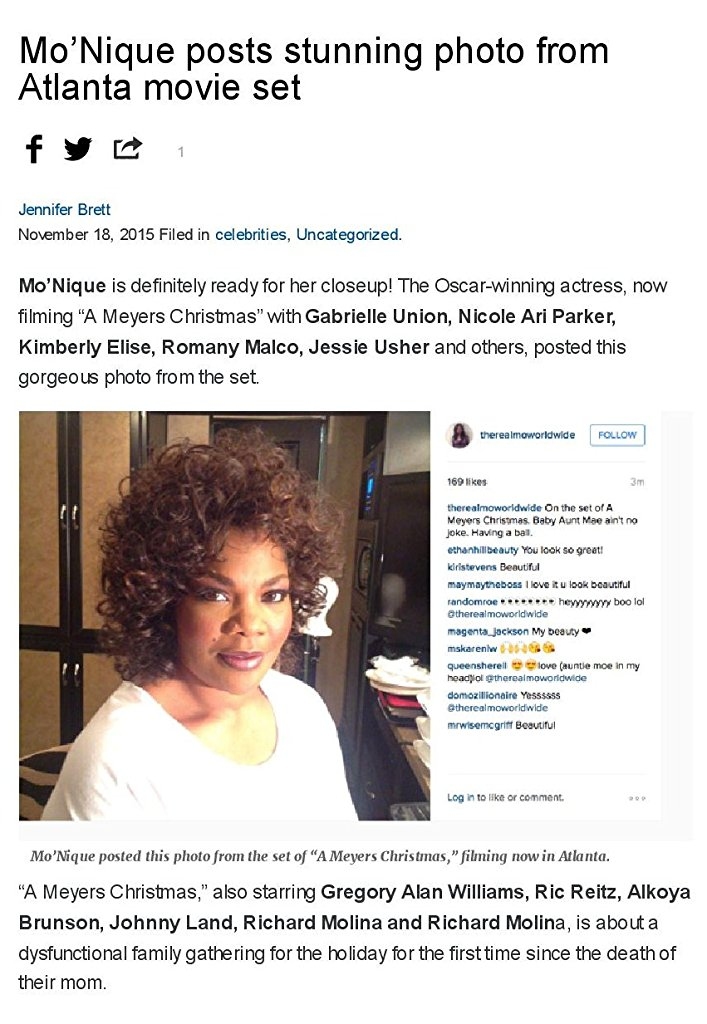Open maymaytheboss commenter profile

pos(484,584)
